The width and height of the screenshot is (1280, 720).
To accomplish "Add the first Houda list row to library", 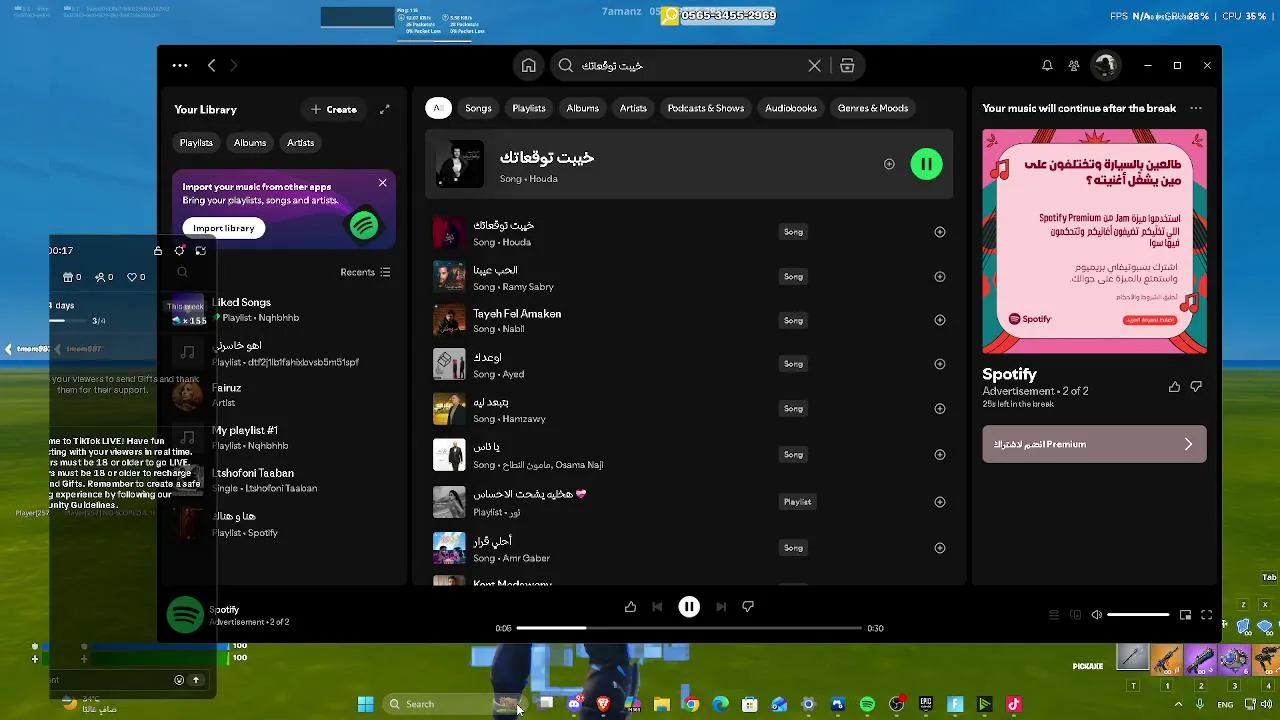I will click(940, 232).
